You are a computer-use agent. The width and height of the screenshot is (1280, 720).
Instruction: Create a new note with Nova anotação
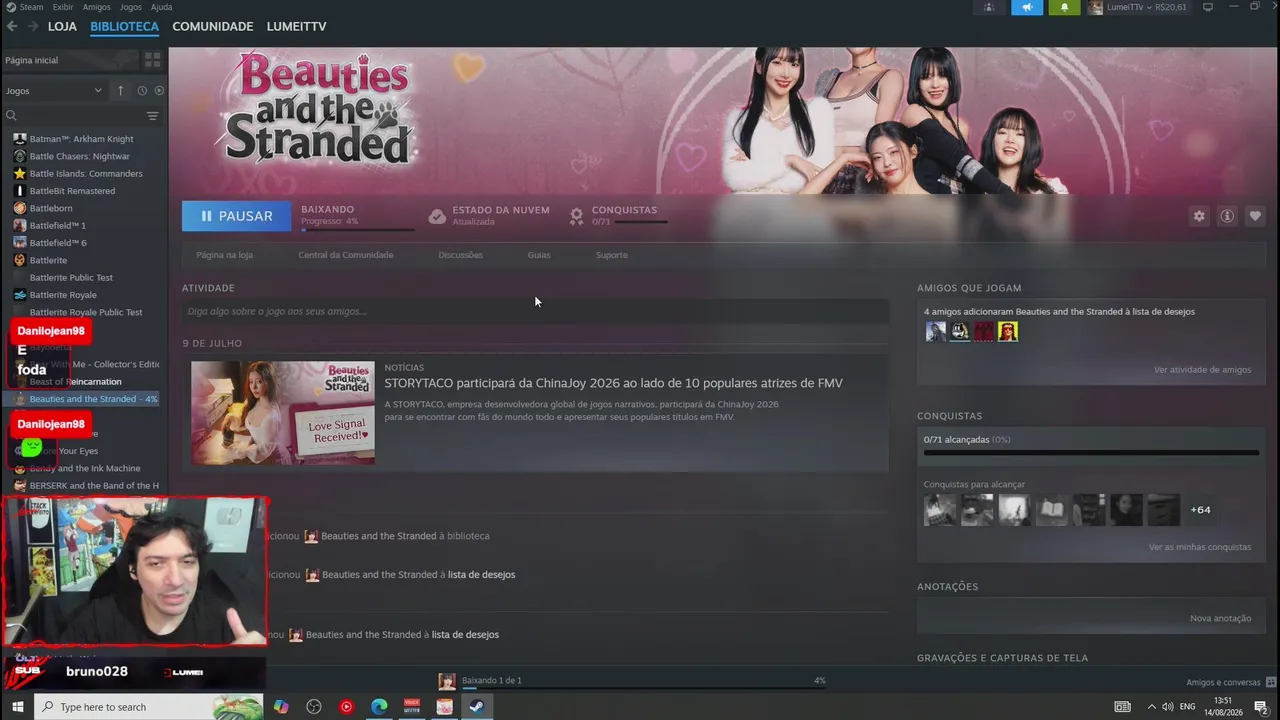point(1220,618)
